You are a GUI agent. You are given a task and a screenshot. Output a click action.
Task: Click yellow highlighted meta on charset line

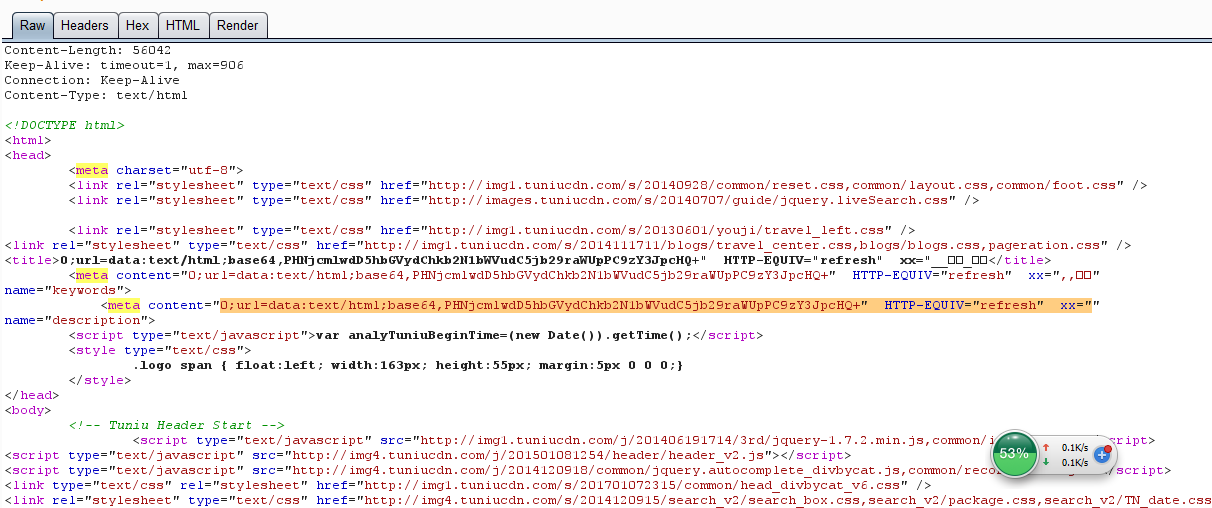click(x=92, y=170)
